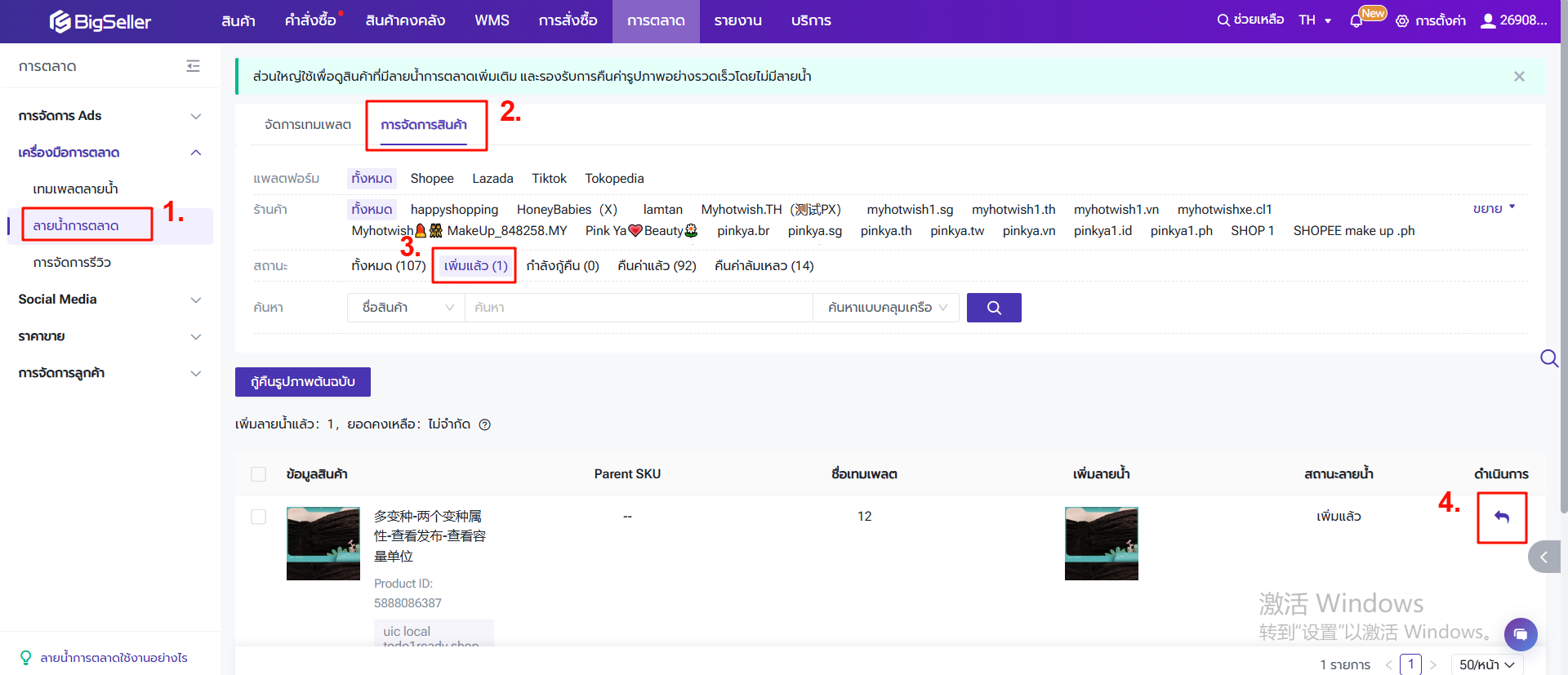This screenshot has height=675, width=1568.
Task: Check the select-all checkbox in table header
Action: 259,474
